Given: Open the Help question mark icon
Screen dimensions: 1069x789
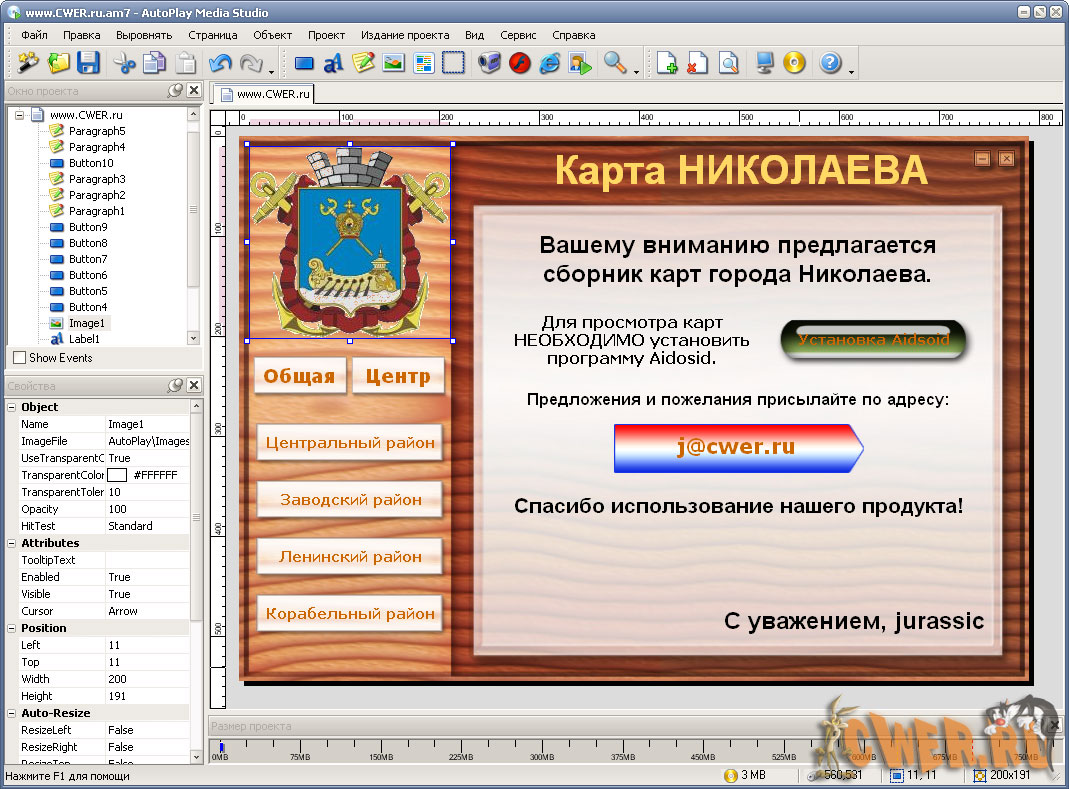Looking at the screenshot, I should [x=830, y=63].
